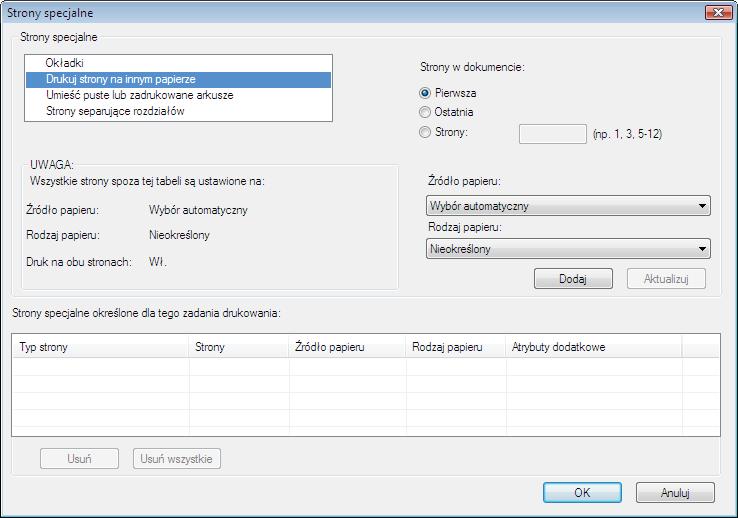This screenshot has height=518, width=738.
Task: Select the Okładki list entry
Action: 178,63
